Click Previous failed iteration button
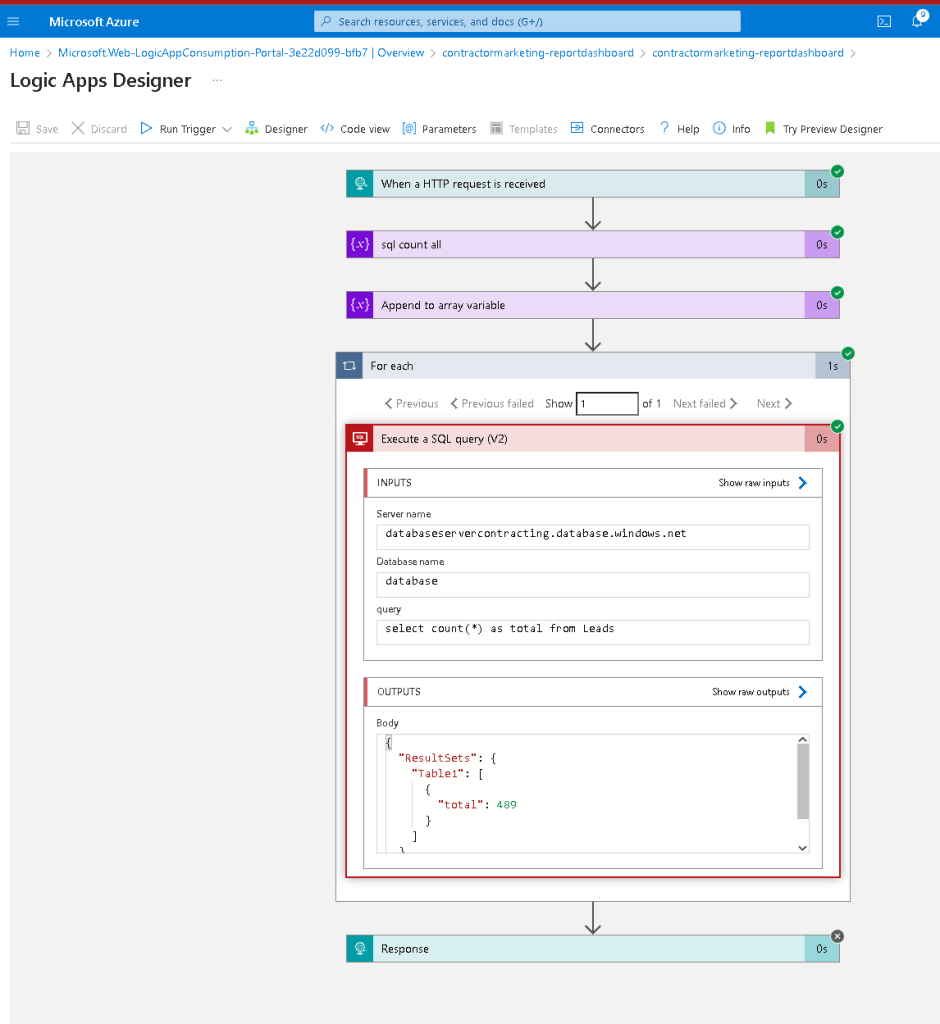The height and width of the screenshot is (1024, 940). pos(492,404)
